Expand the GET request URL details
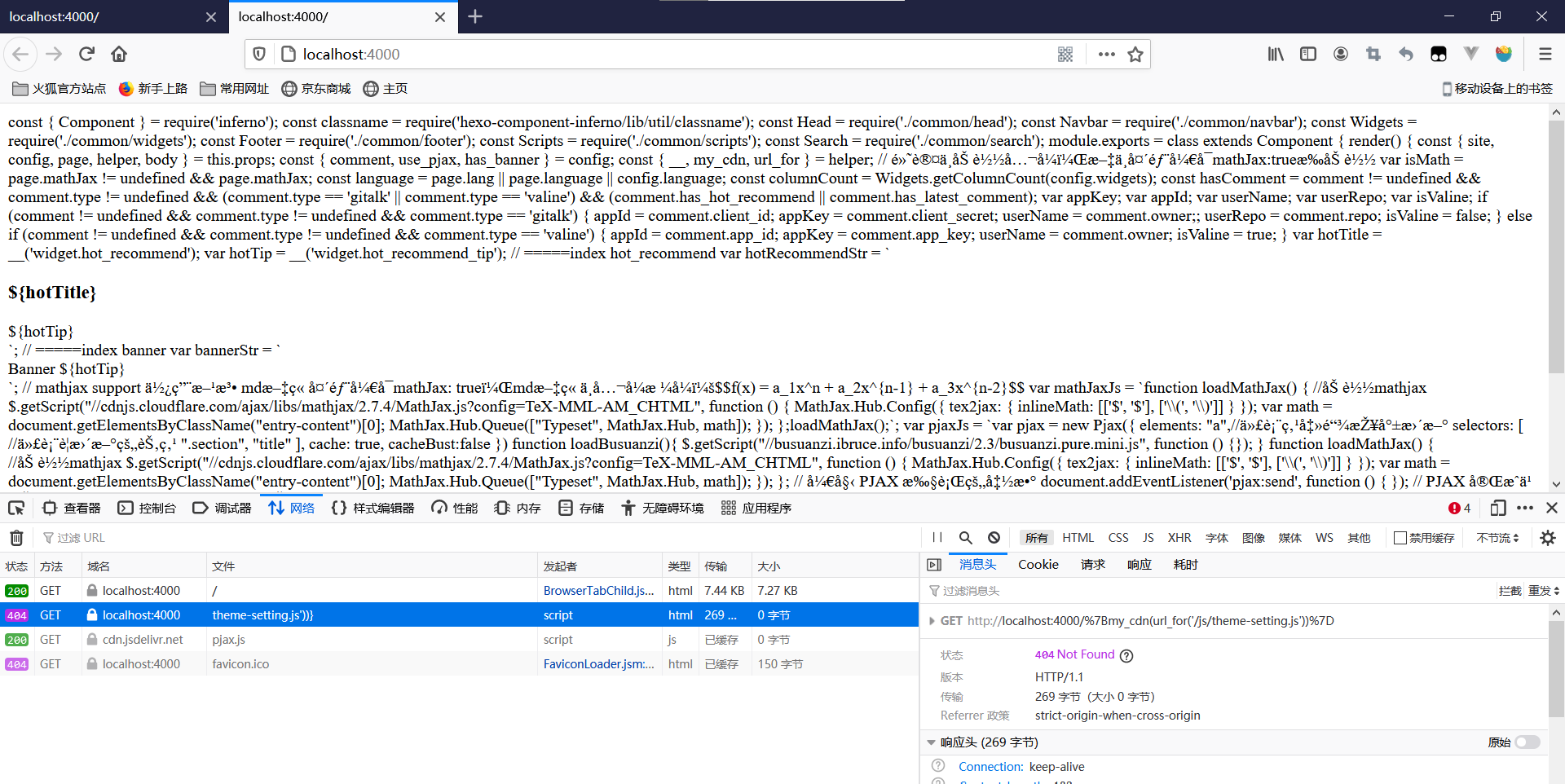This screenshot has width=1565, height=784. click(x=932, y=621)
